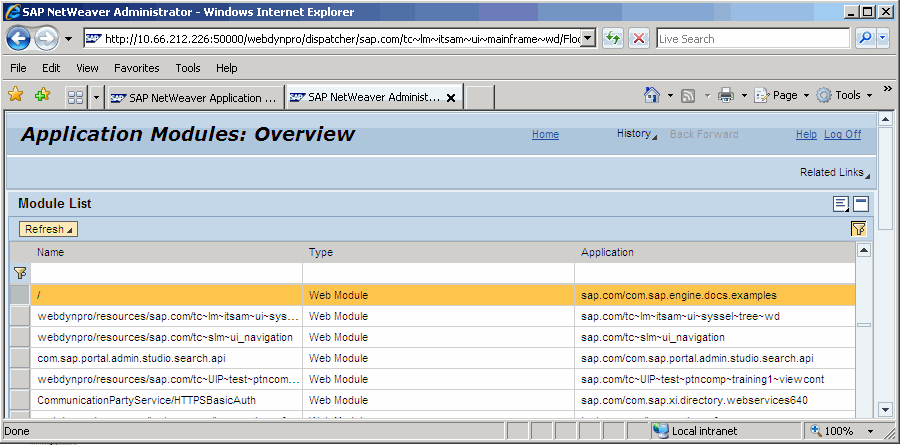Screen dimensions: 900x445
Task: Select row header of com.sap.portal.admin.studio.search.api
Action: point(20,358)
